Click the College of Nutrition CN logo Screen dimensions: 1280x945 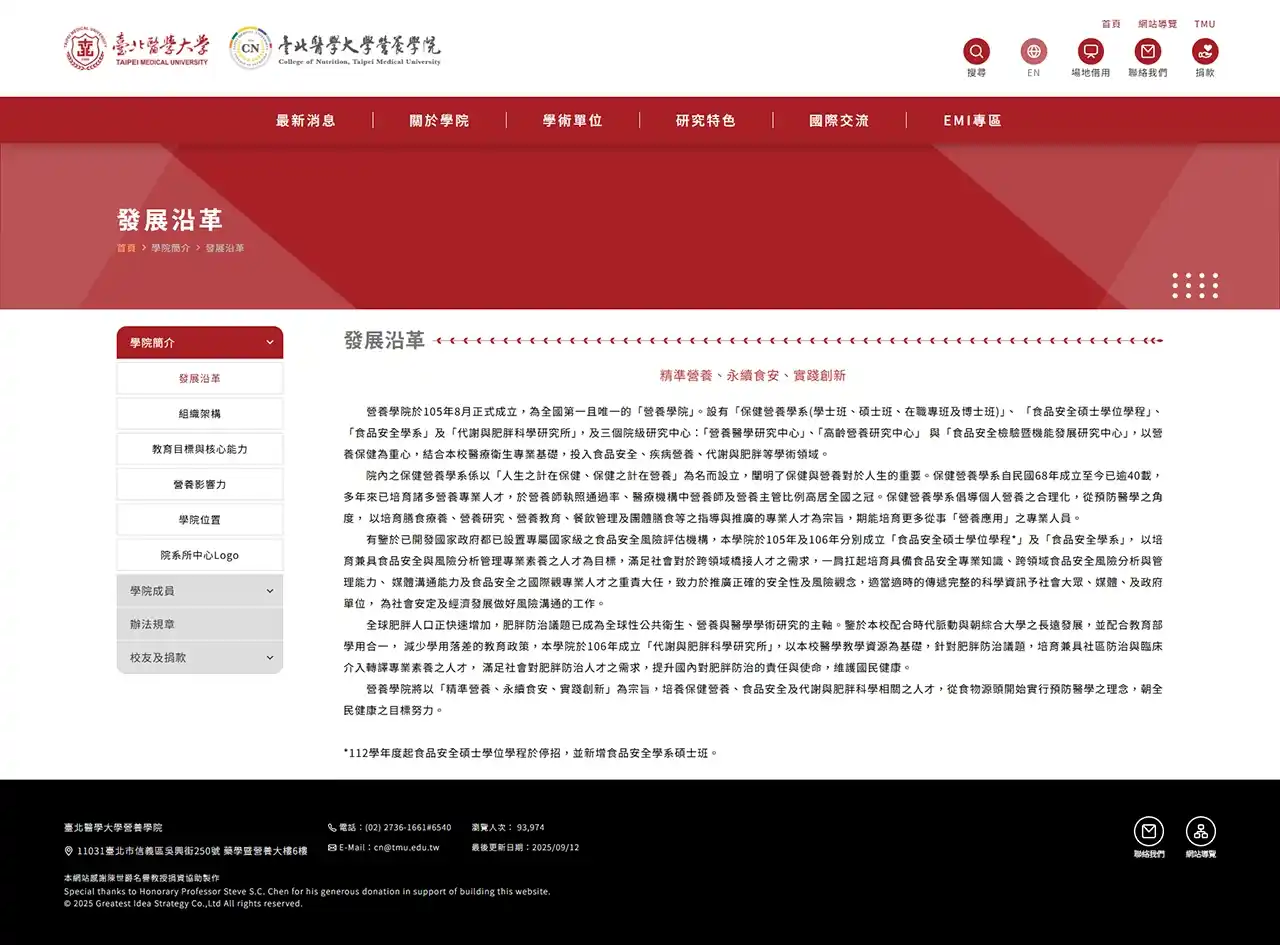coord(251,46)
